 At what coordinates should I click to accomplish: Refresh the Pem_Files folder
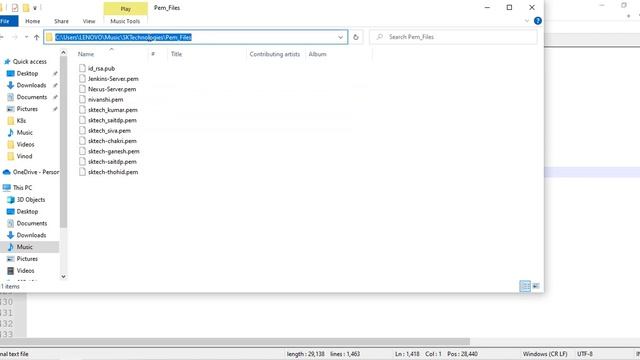coord(356,37)
